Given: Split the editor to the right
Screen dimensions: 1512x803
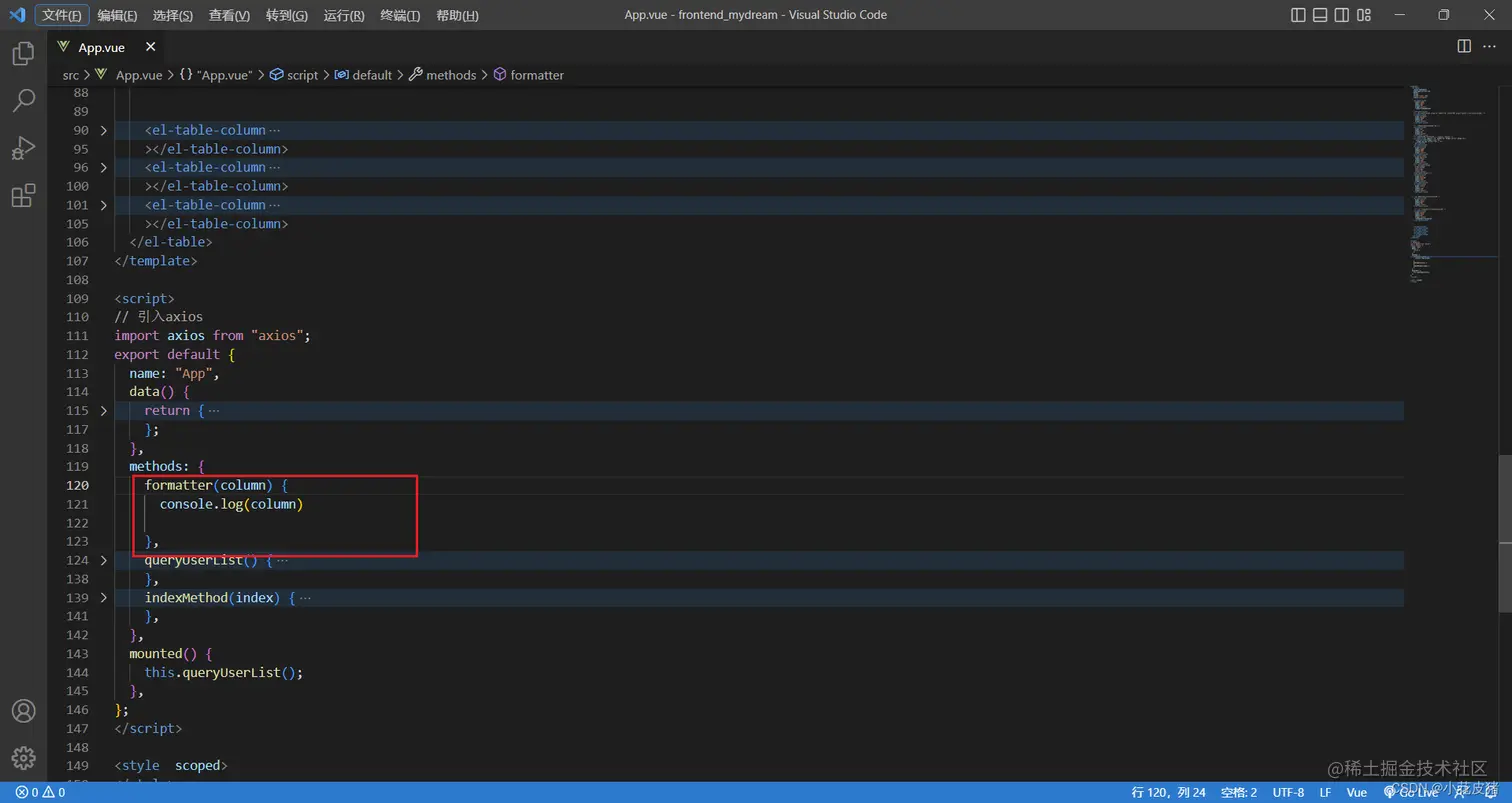Looking at the screenshot, I should [x=1464, y=46].
